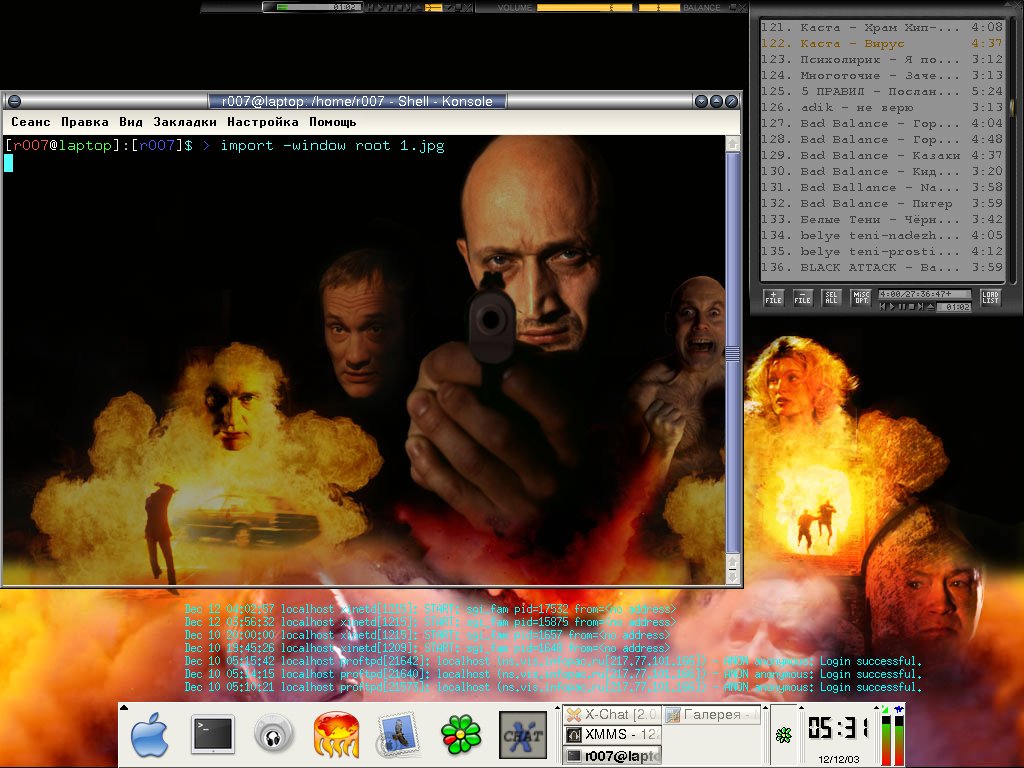1024x768 pixels.
Task: Click the green flower tray icon
Action: point(784,735)
